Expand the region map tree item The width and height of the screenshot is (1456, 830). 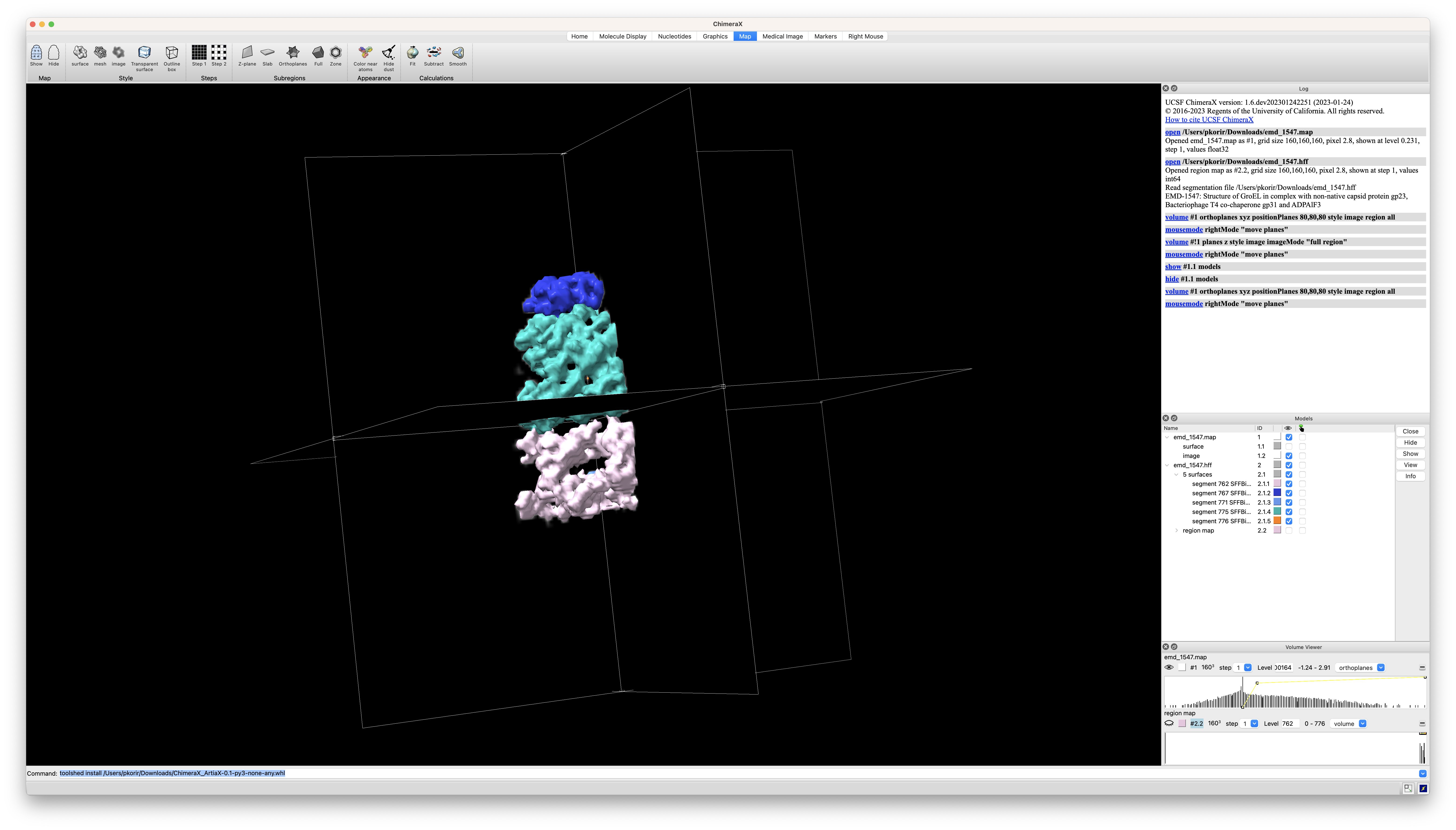pos(1177,531)
